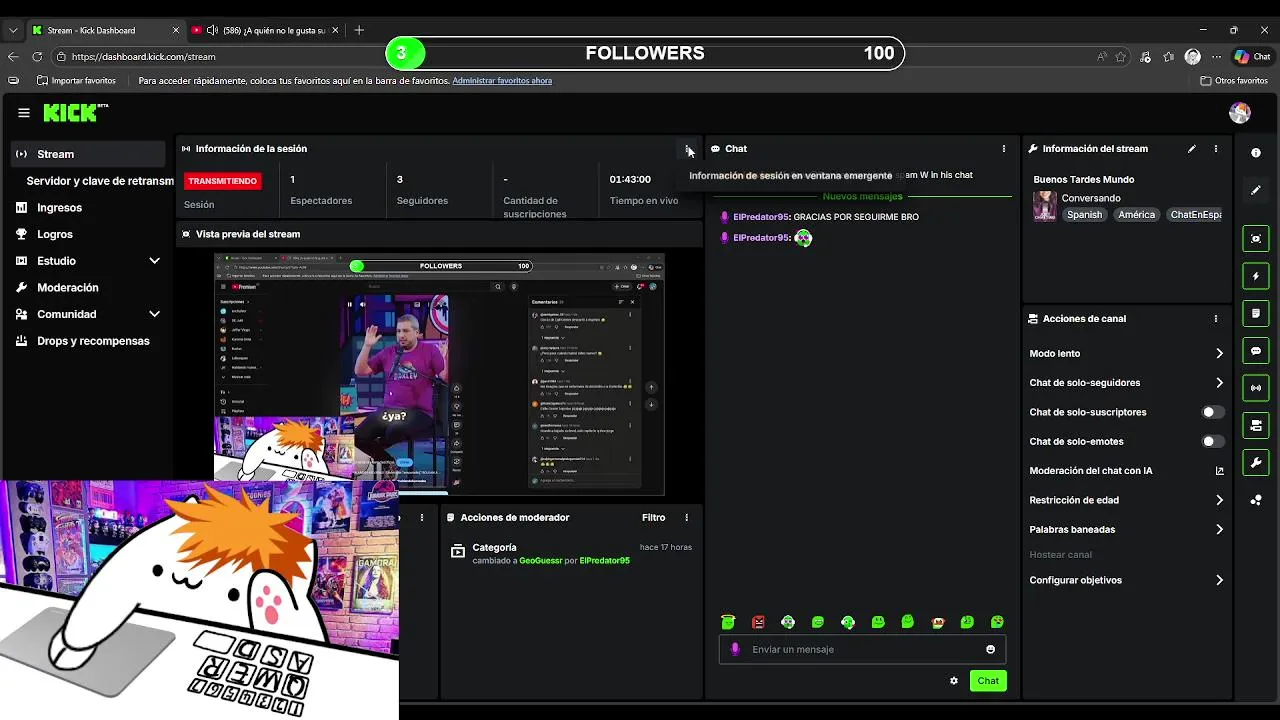Open browser read aloud icon
Screen dimensions: 1280x720
[1101, 57]
